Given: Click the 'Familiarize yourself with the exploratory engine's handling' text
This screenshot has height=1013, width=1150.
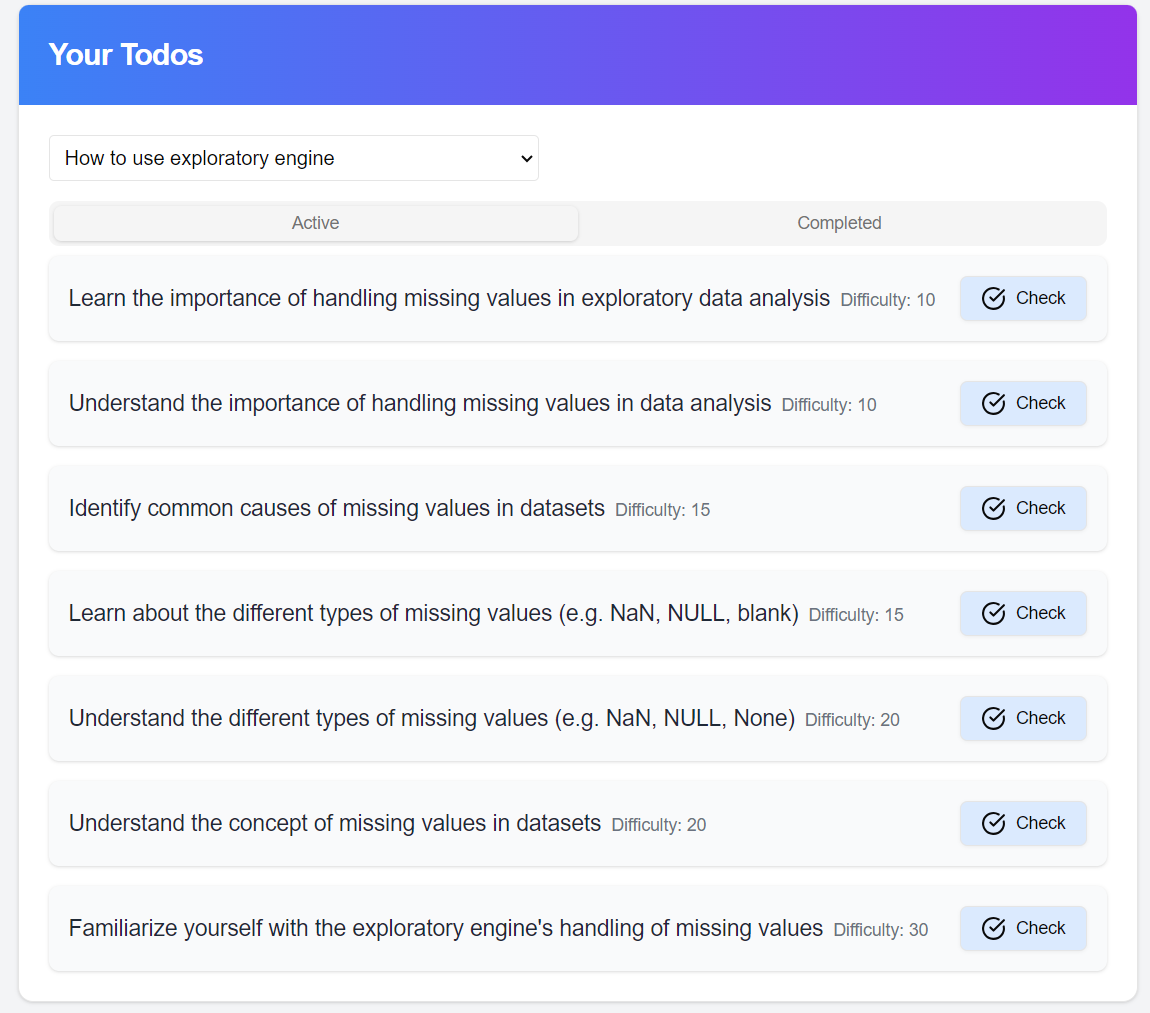Looking at the screenshot, I should pos(446,928).
